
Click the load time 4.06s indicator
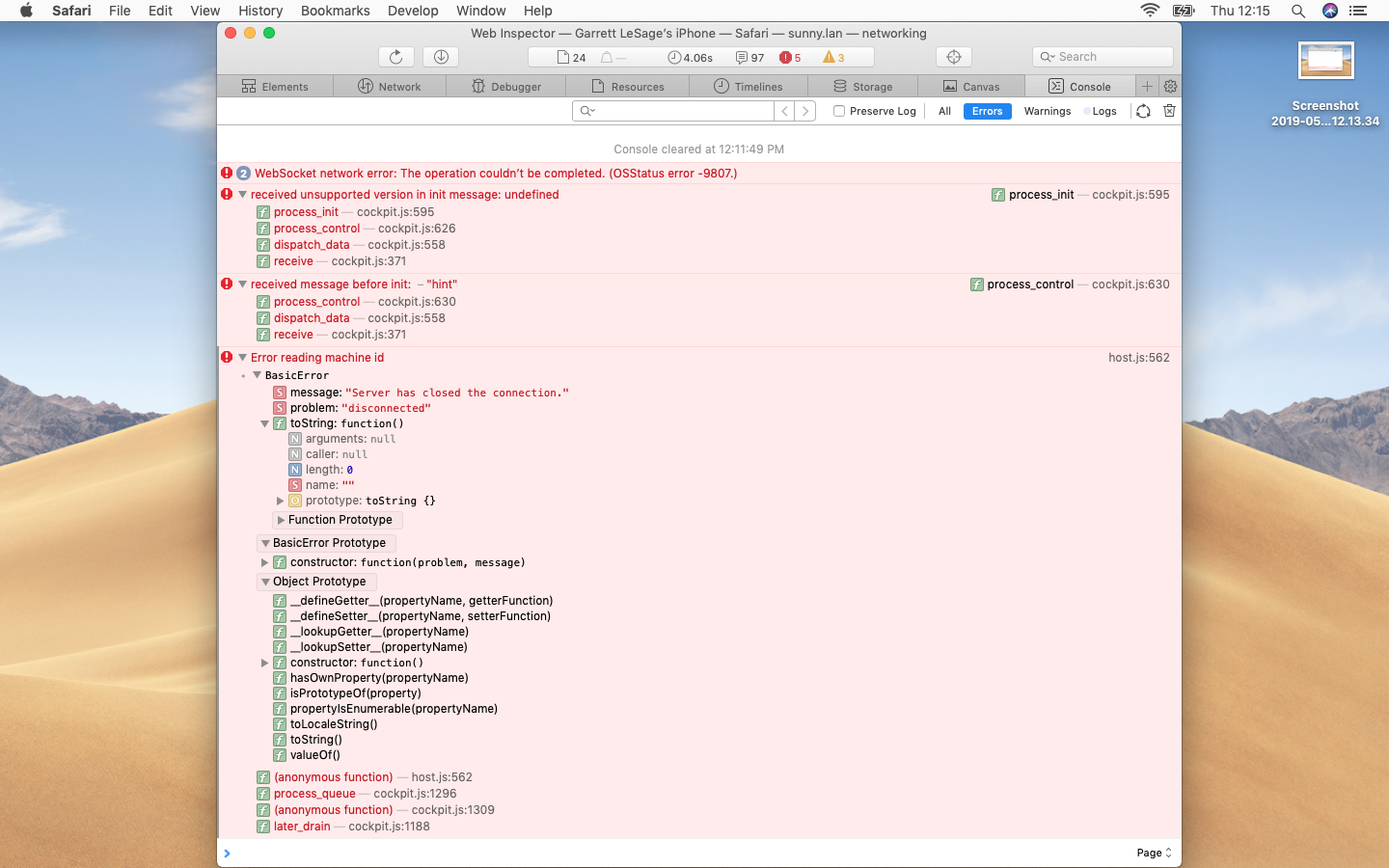point(691,58)
